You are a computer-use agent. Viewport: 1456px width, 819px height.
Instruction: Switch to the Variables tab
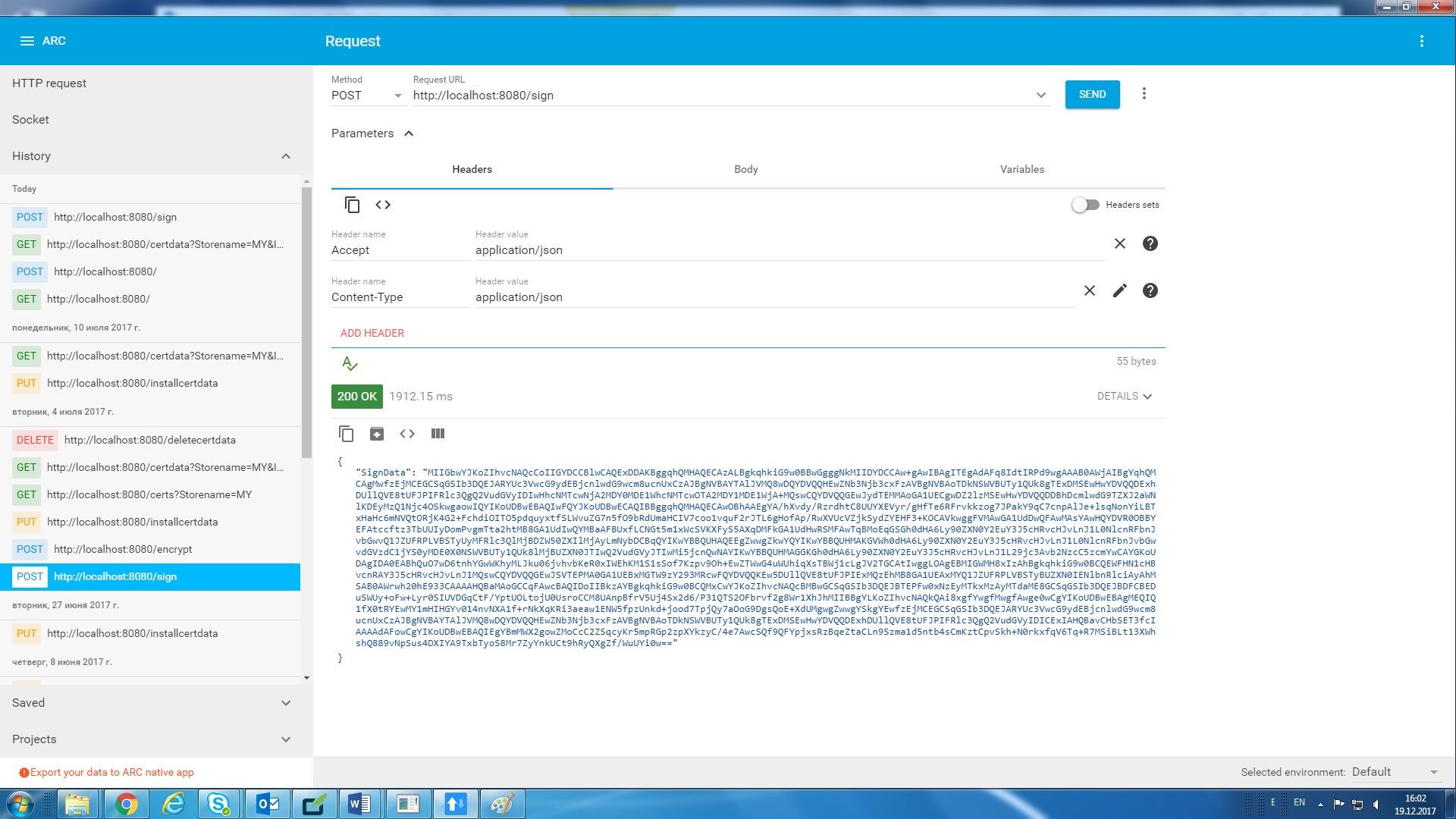click(1021, 169)
